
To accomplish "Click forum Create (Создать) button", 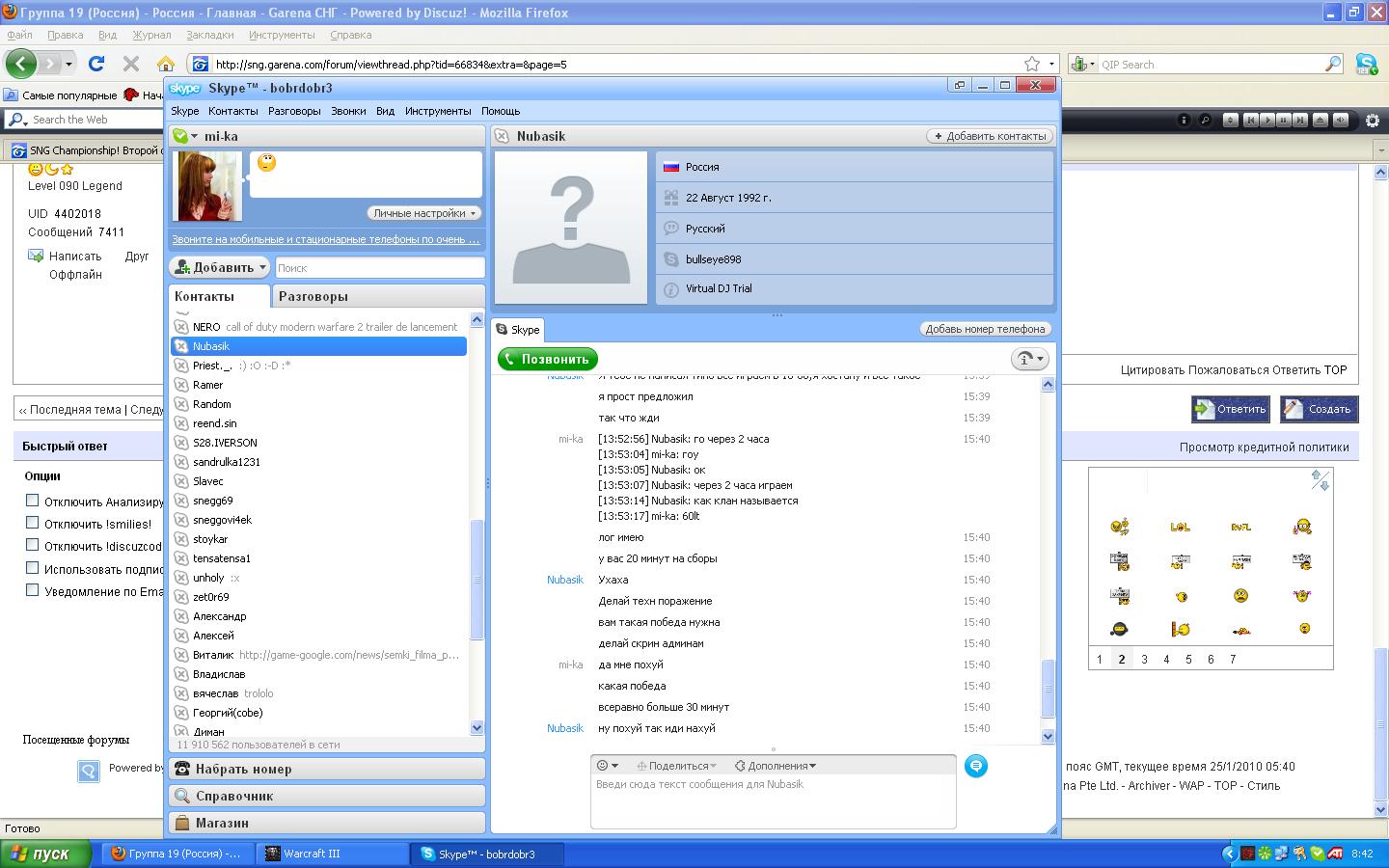I will tap(1319, 409).
